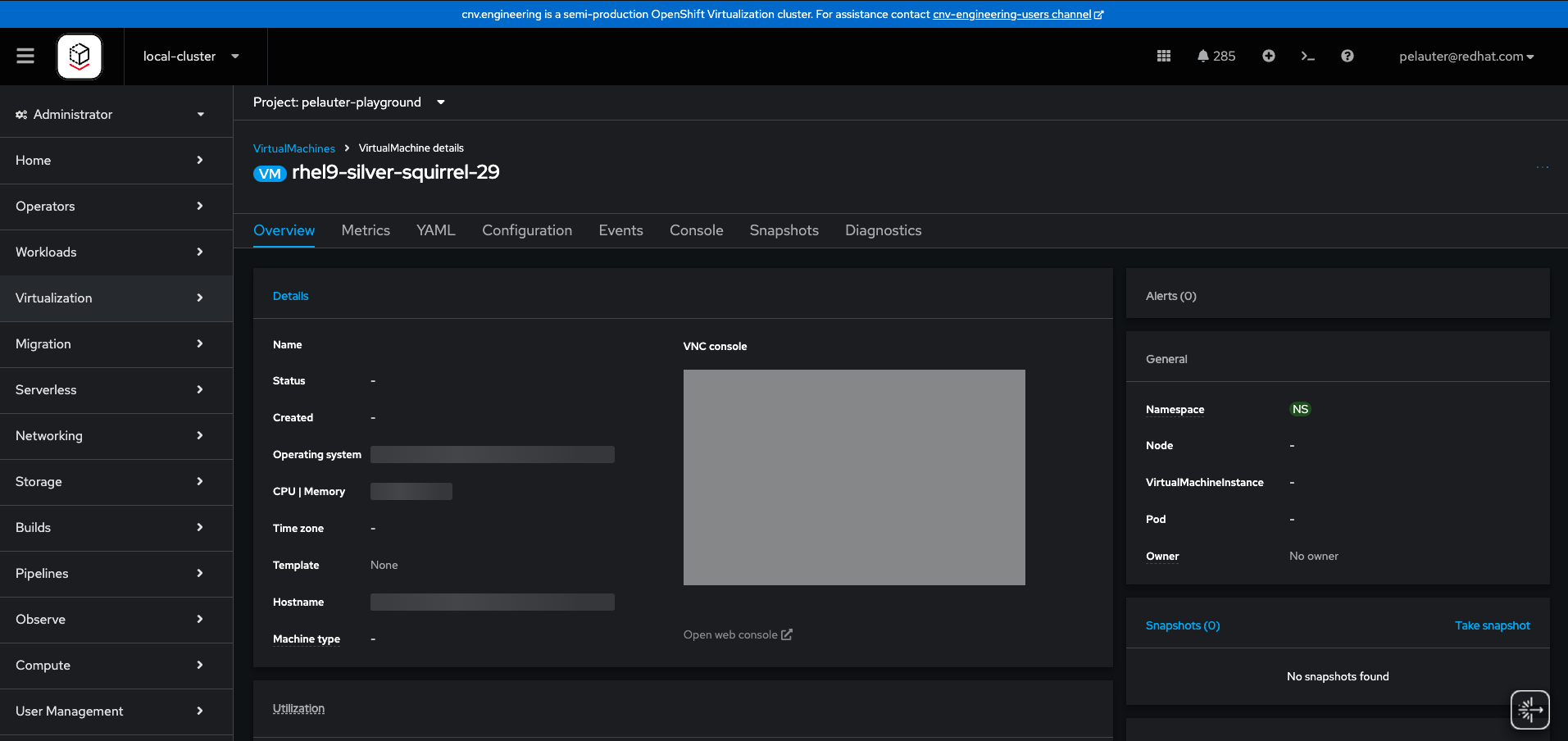The width and height of the screenshot is (1568, 741).
Task: Open the floating assistant sparkle button
Action: coord(1530,710)
